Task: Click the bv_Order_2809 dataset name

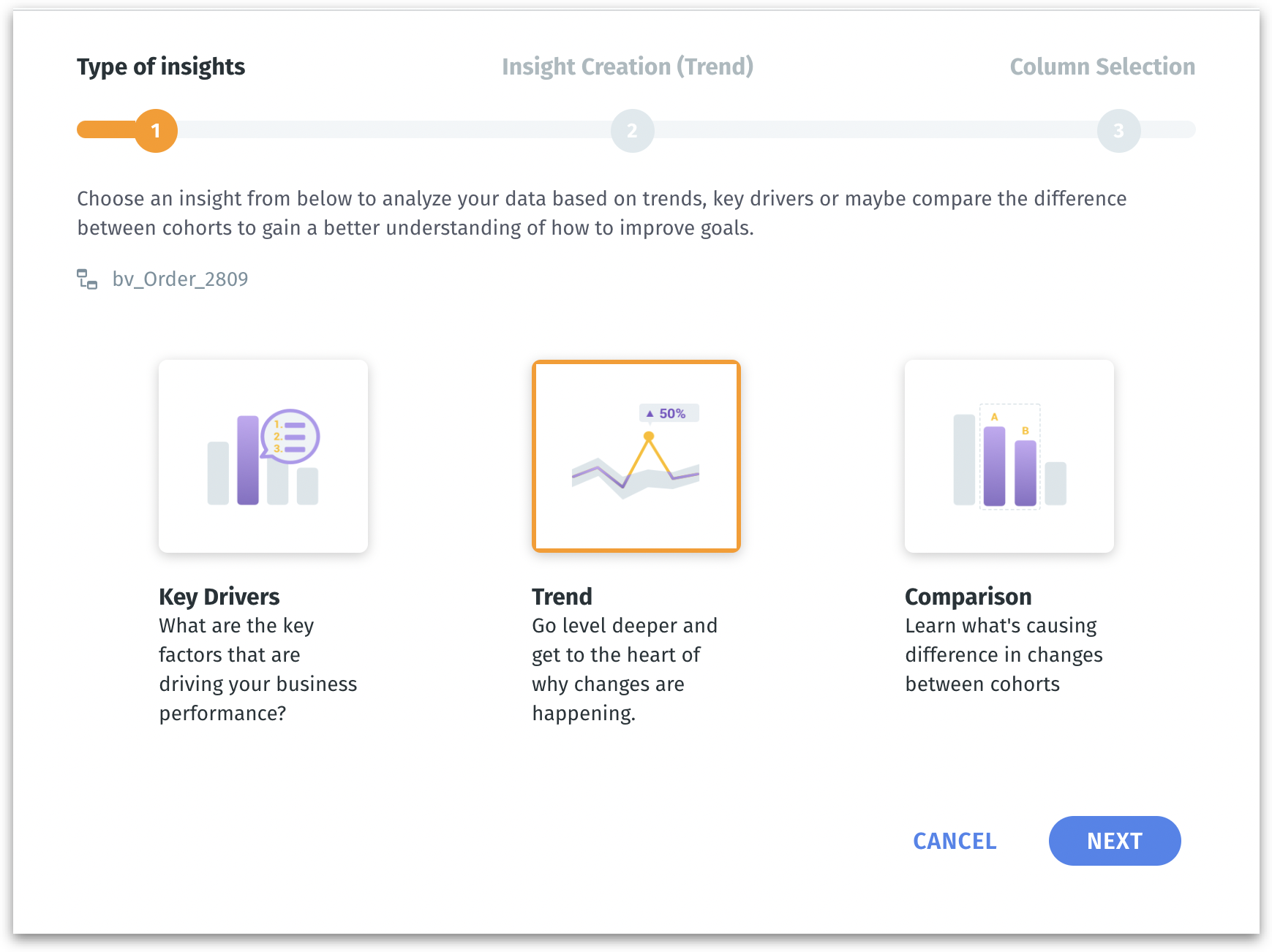Action: pyautogui.click(x=180, y=279)
